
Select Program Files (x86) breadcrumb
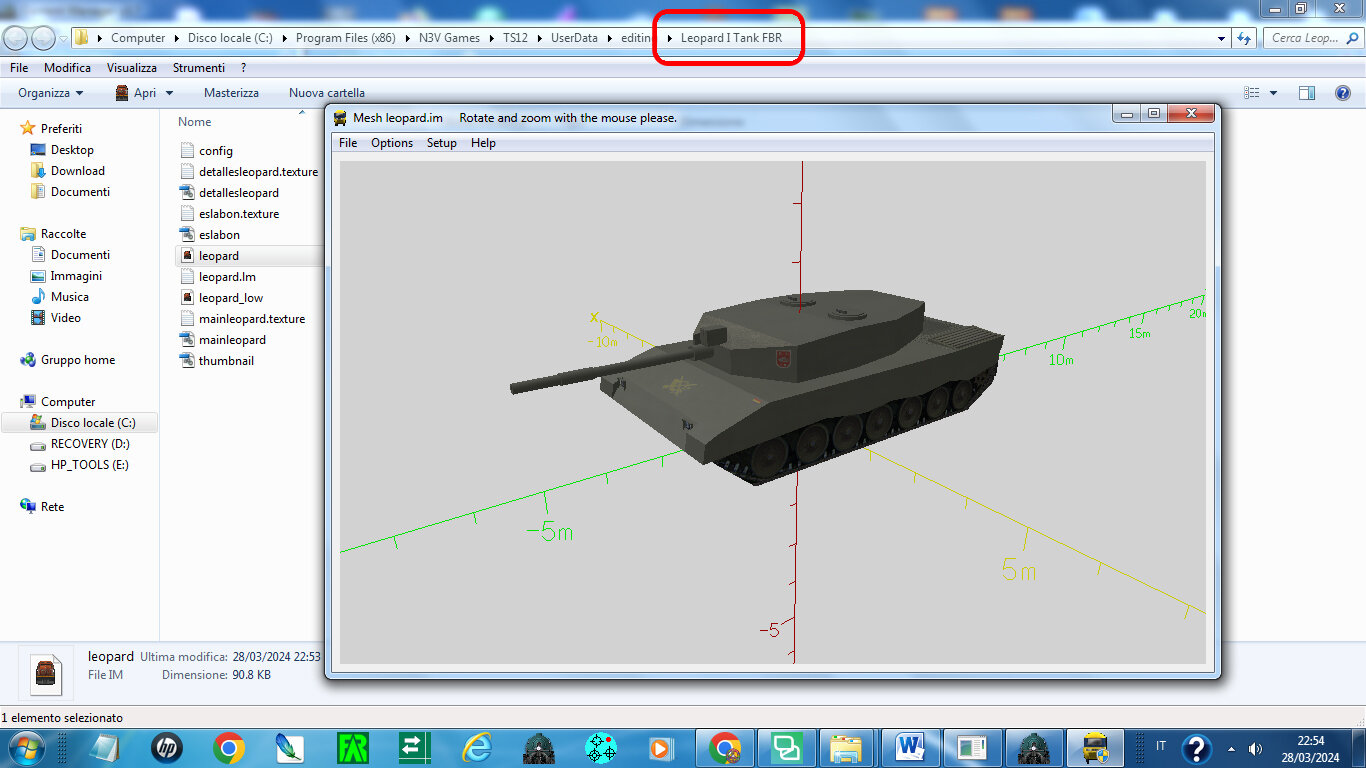pyautogui.click(x=346, y=38)
